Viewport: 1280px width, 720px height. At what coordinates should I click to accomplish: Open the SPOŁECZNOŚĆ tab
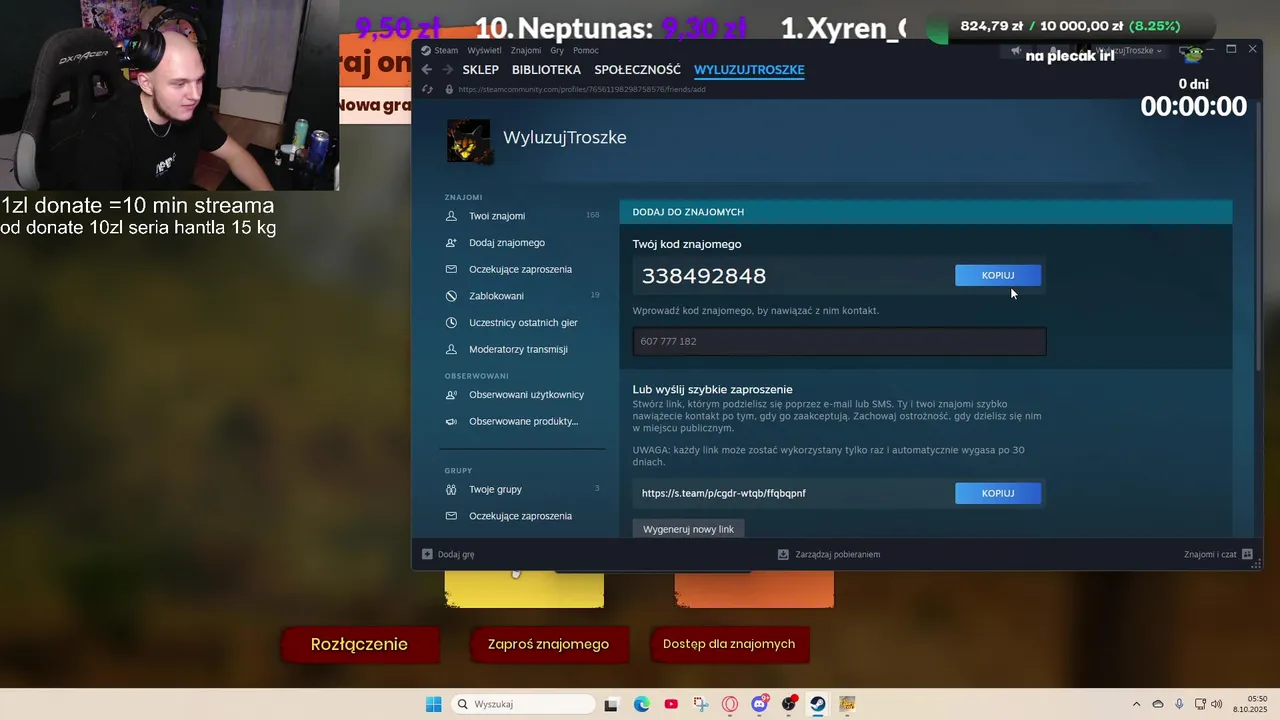[637, 70]
